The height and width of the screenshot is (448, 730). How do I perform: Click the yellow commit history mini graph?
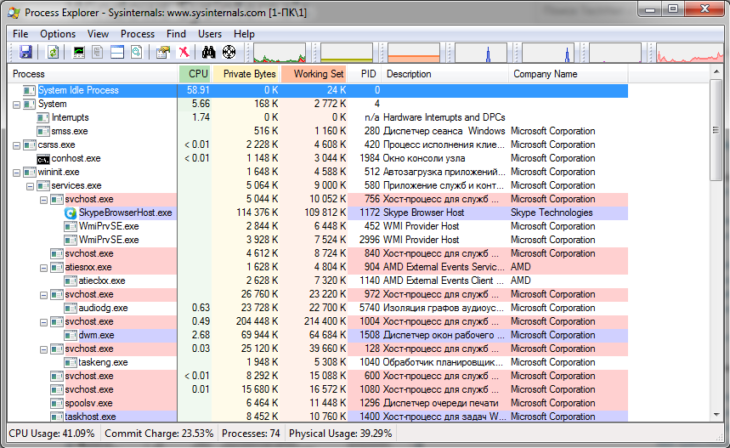[347, 53]
